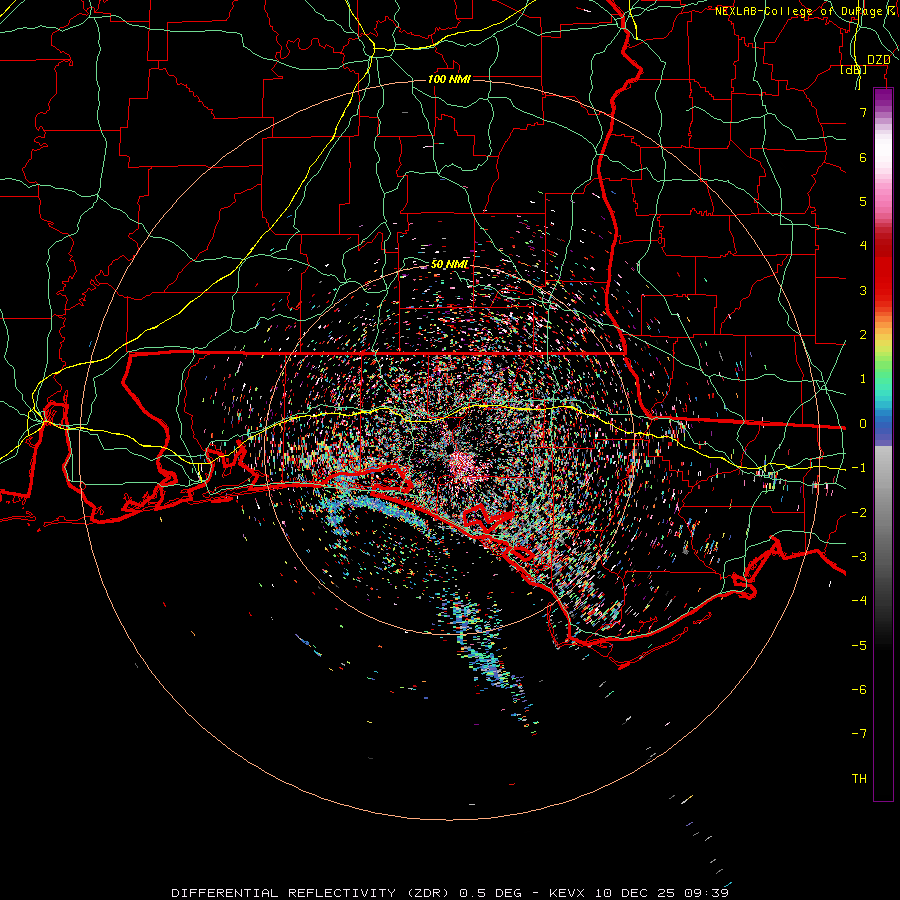Click the -6 value on color scale
Screen dimensions: 900x900
pyautogui.click(x=859, y=690)
